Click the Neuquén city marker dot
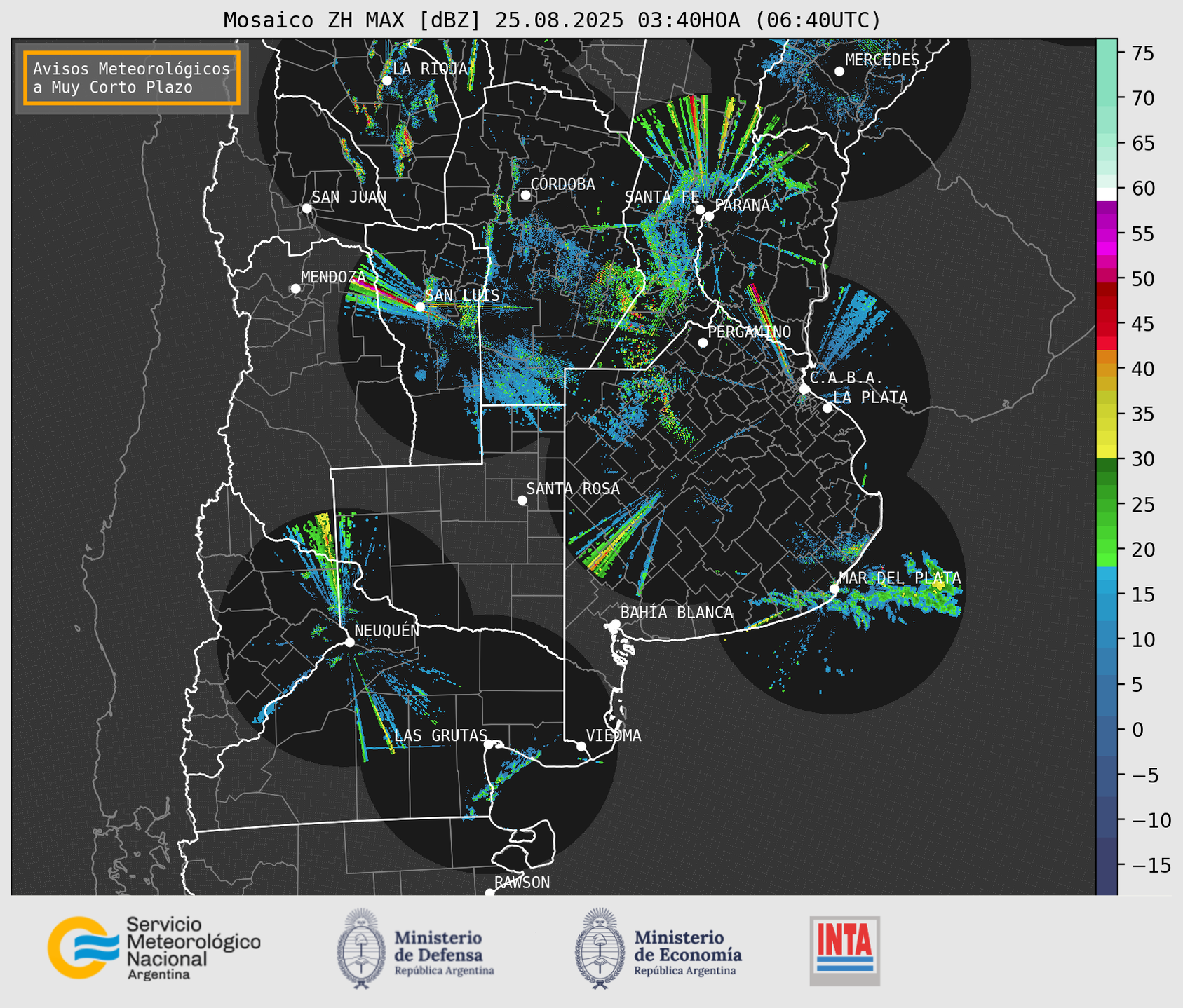This screenshot has height=1008, width=1183. [350, 642]
